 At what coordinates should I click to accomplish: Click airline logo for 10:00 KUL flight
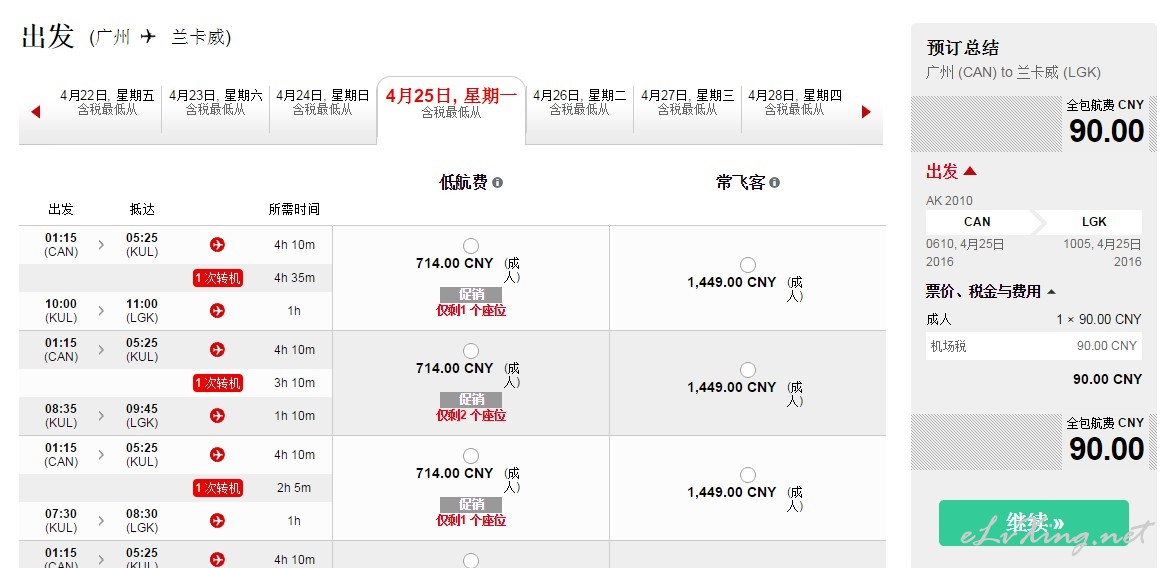217,310
